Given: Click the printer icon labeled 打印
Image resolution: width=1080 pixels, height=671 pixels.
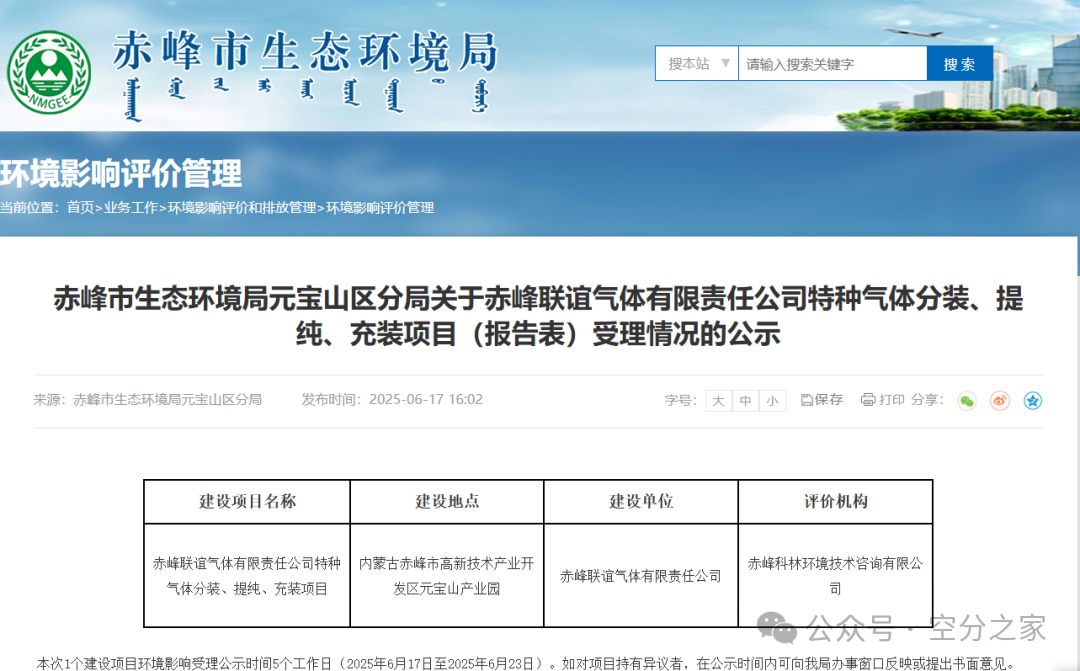Looking at the screenshot, I should click(882, 400).
